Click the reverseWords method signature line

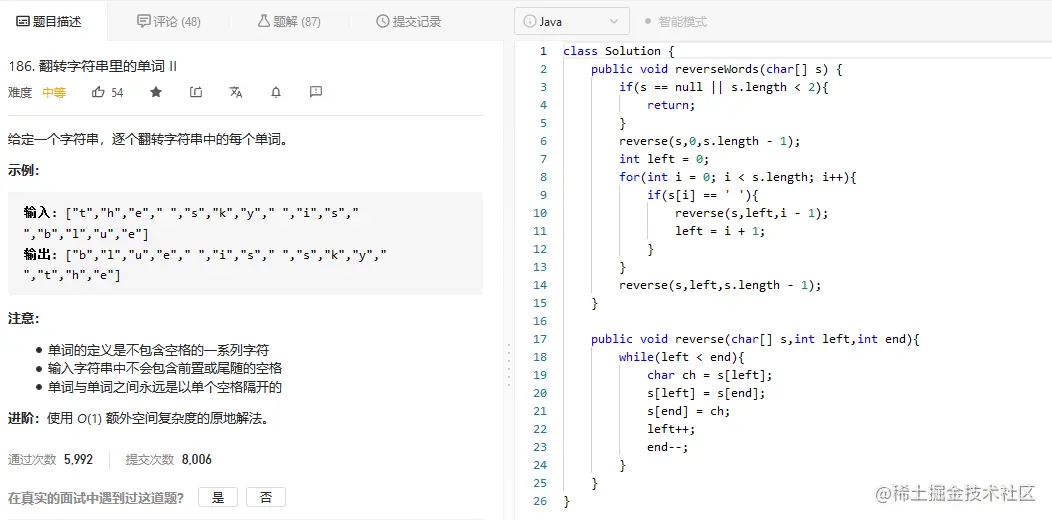[x=716, y=69]
